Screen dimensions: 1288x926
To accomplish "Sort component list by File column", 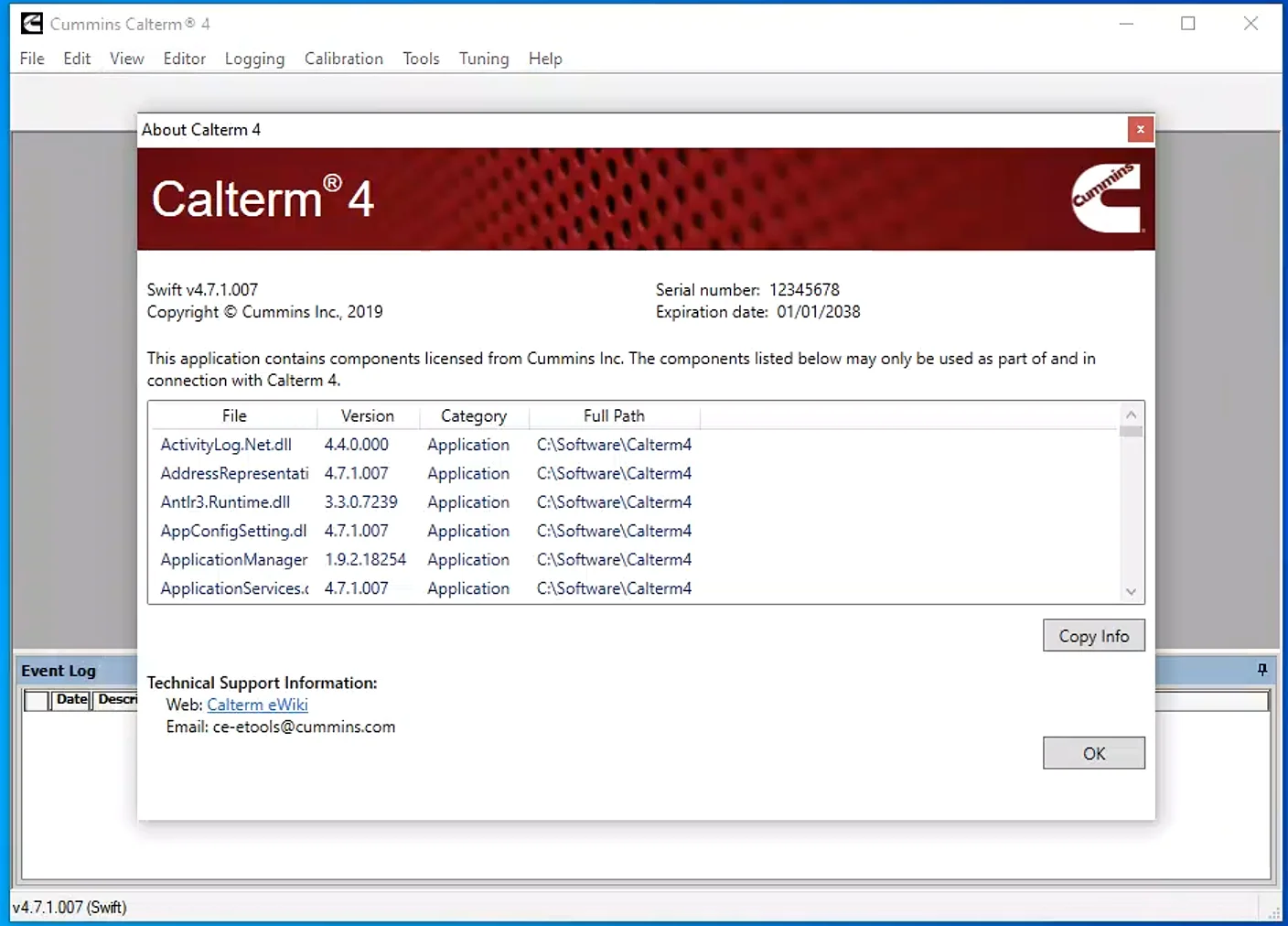I will pos(234,416).
